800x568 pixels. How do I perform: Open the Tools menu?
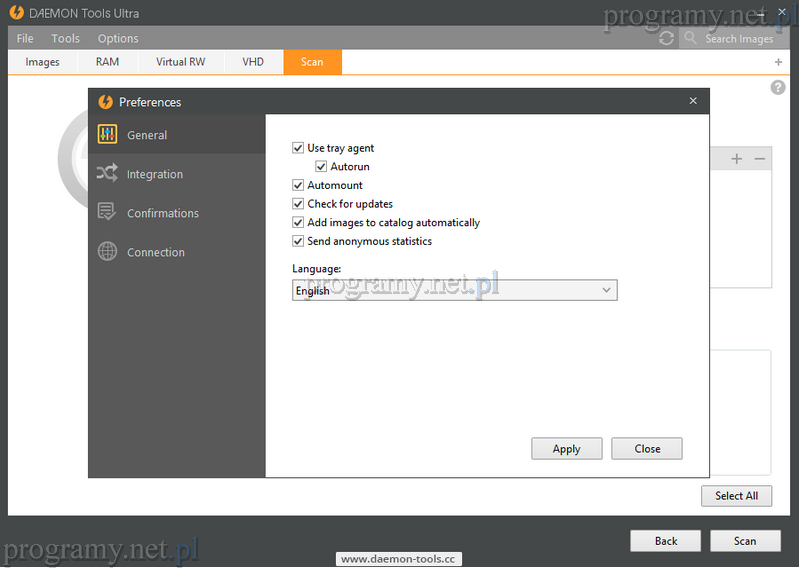66,38
